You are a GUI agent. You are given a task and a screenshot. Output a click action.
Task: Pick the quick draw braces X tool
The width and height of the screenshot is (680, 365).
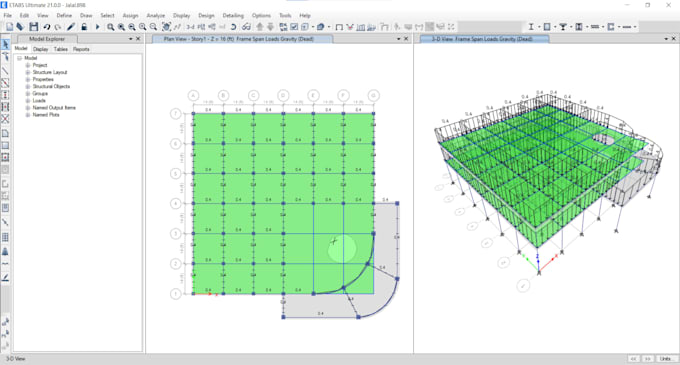coord(5,118)
